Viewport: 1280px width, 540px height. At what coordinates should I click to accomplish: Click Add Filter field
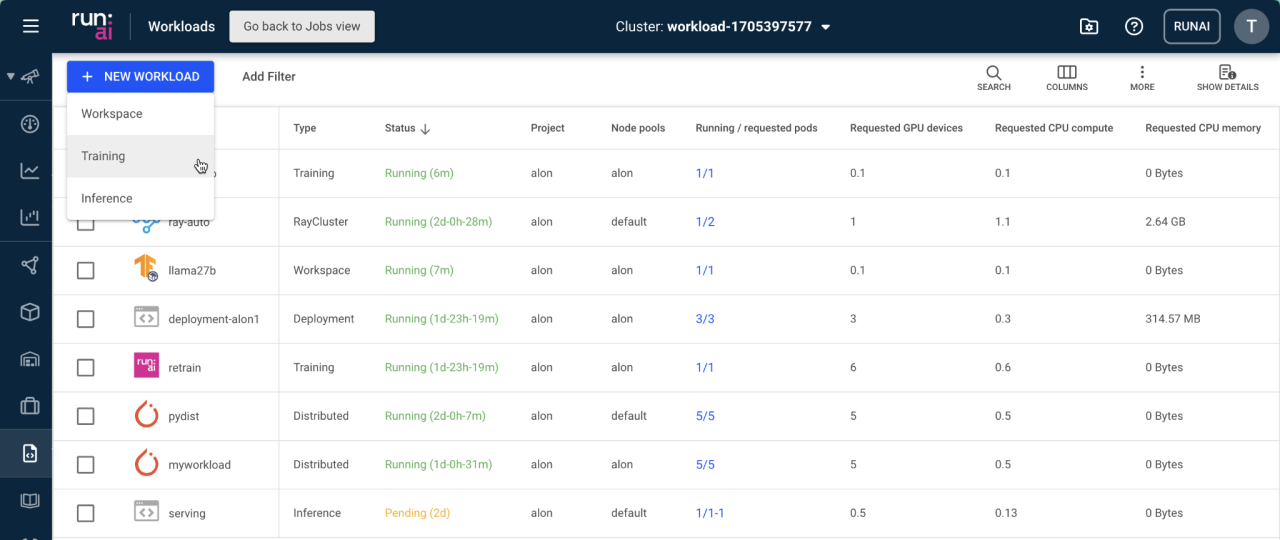click(x=269, y=76)
